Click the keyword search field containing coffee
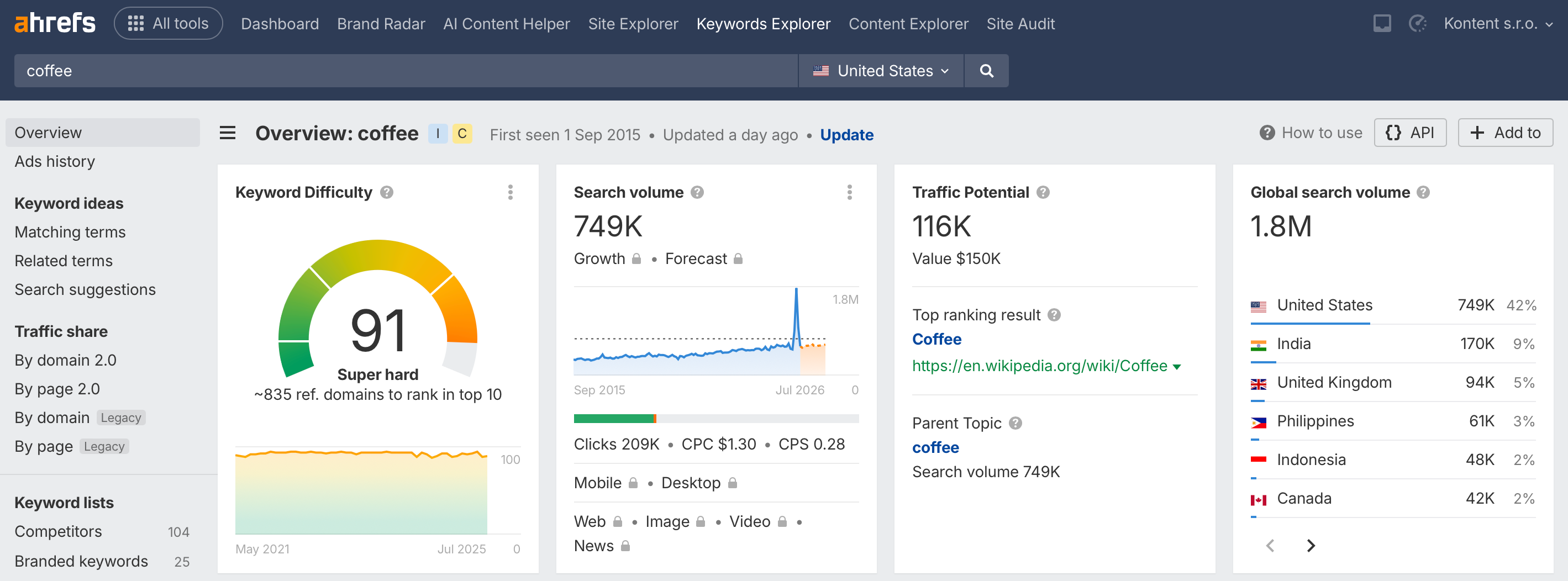The image size is (1568, 581). point(406,71)
